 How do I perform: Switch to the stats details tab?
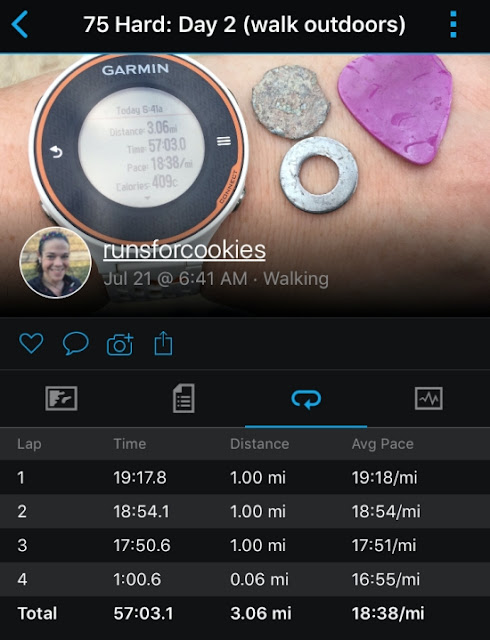pos(184,398)
